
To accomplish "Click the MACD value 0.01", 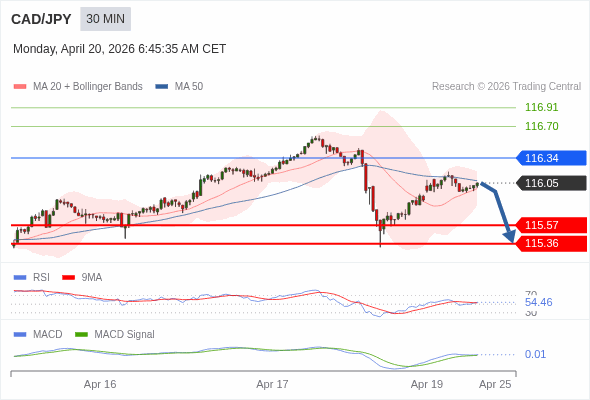I will click(x=535, y=354).
